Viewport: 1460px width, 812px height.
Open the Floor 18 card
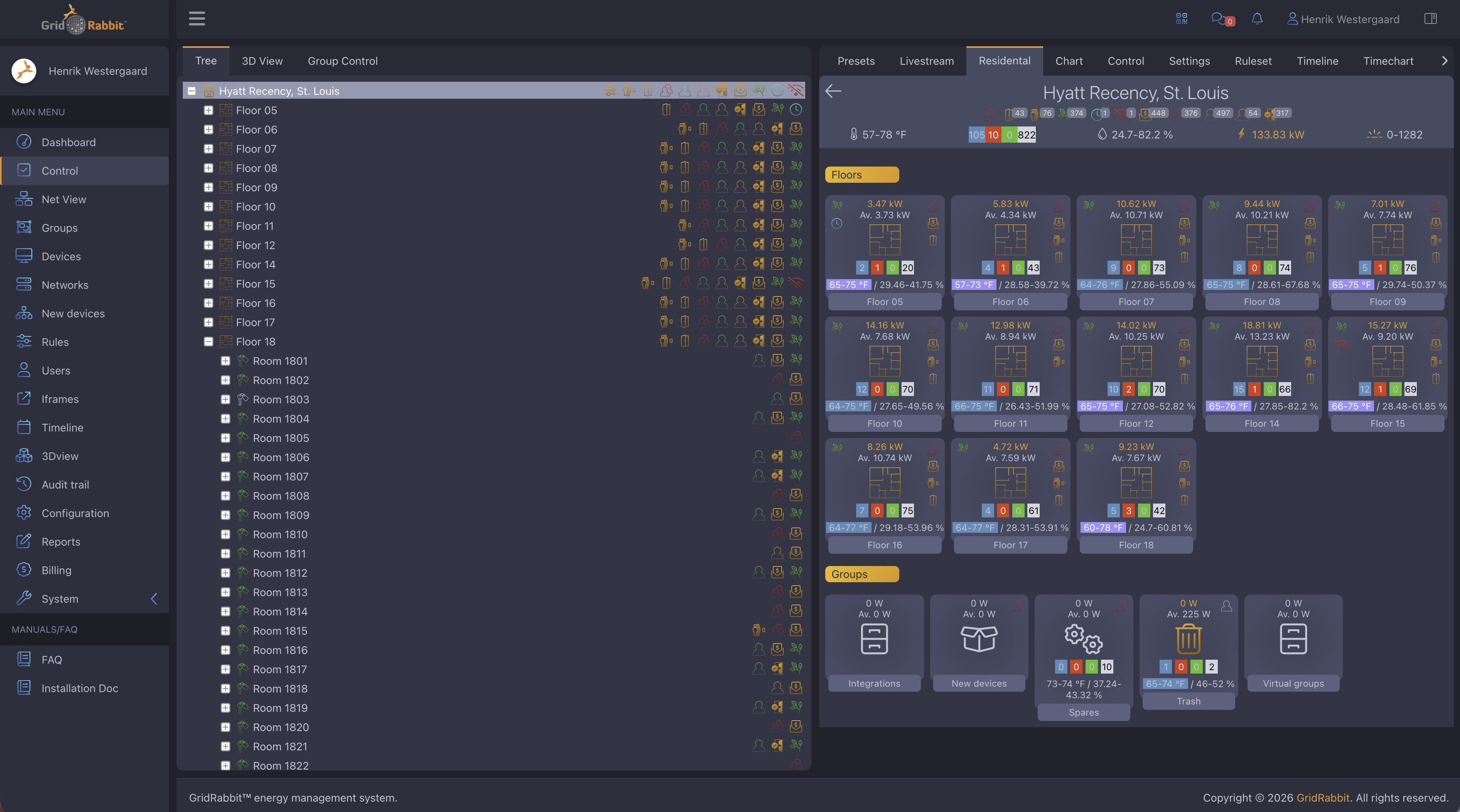(x=1136, y=496)
